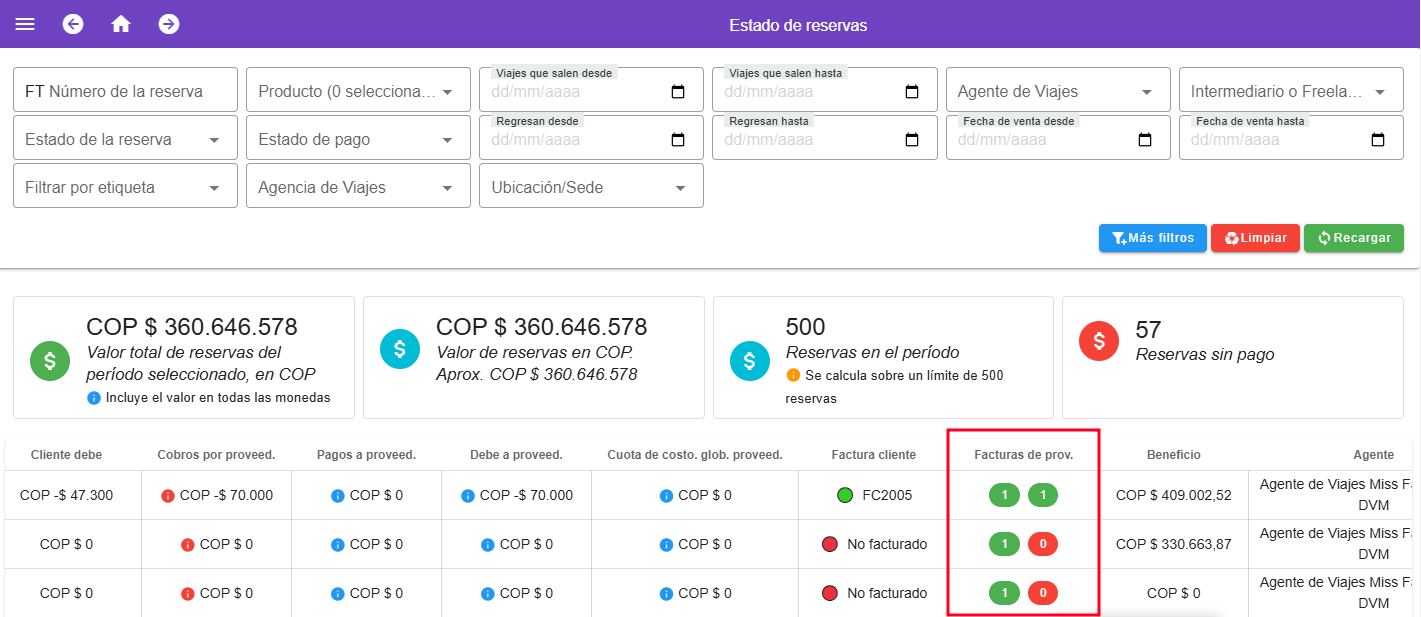Open the Producto dropdown
1421x617 pixels.
357,89
